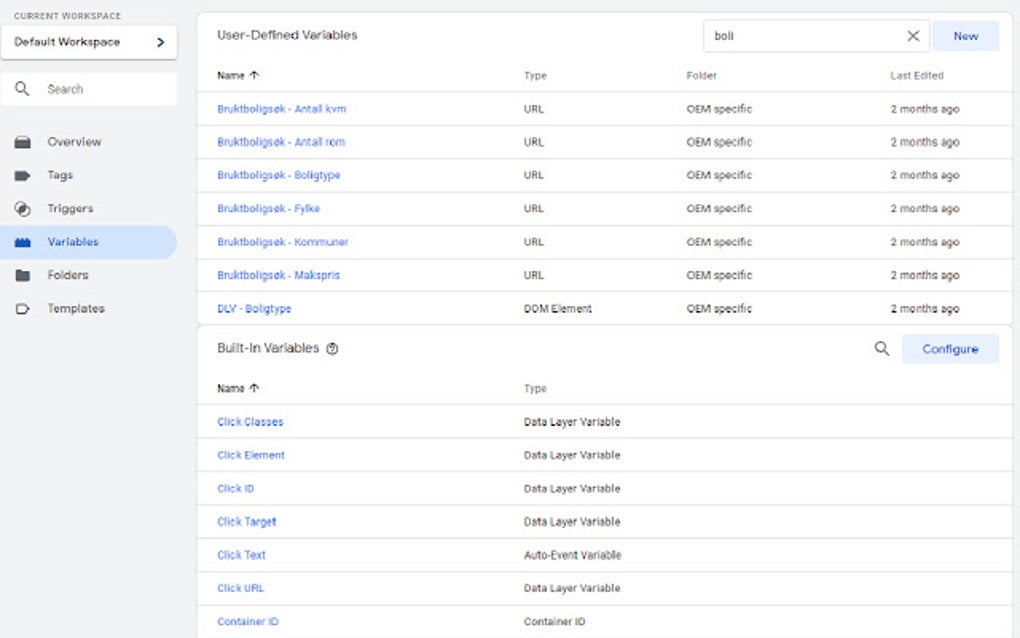Open the DLV - Boligtype variable

pos(254,308)
